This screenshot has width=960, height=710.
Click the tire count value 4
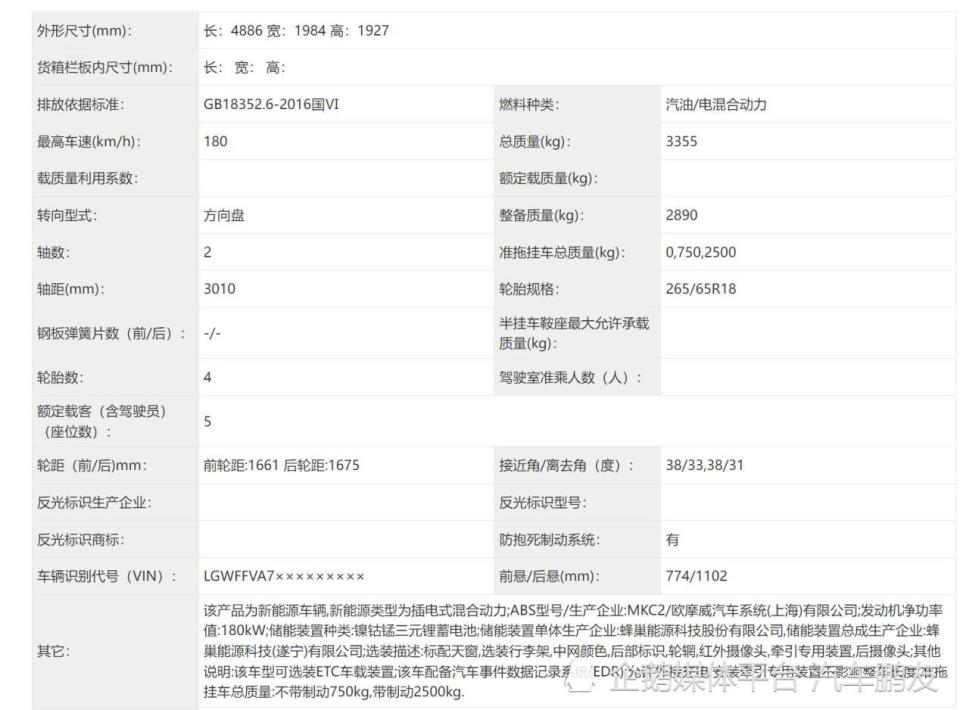tap(204, 381)
